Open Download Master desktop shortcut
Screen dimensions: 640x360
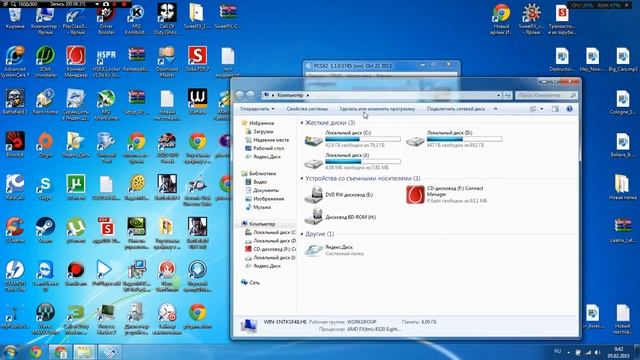coord(167,62)
